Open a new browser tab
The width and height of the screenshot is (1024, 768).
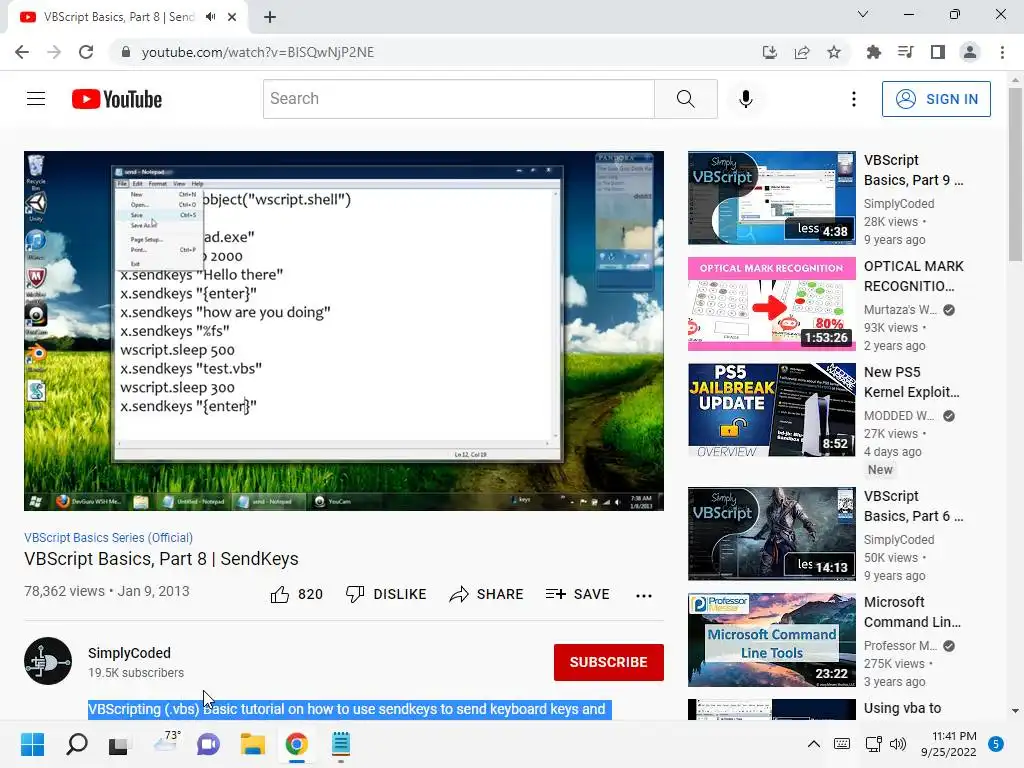click(x=270, y=17)
